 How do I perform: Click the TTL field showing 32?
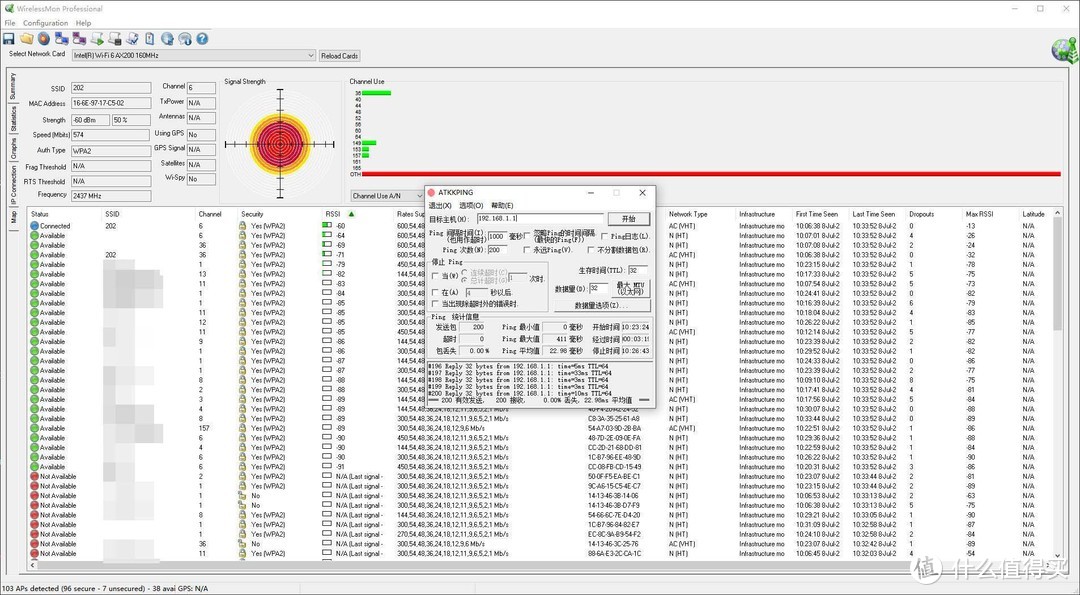click(x=637, y=270)
